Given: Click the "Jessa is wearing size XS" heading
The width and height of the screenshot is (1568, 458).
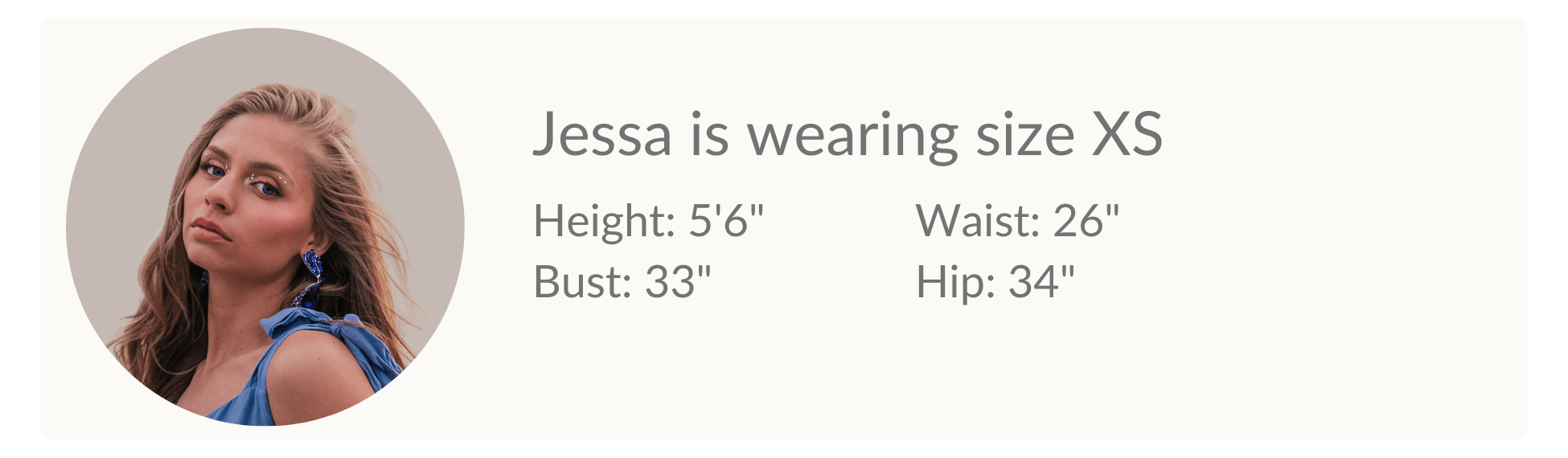Looking at the screenshot, I should 847,135.
